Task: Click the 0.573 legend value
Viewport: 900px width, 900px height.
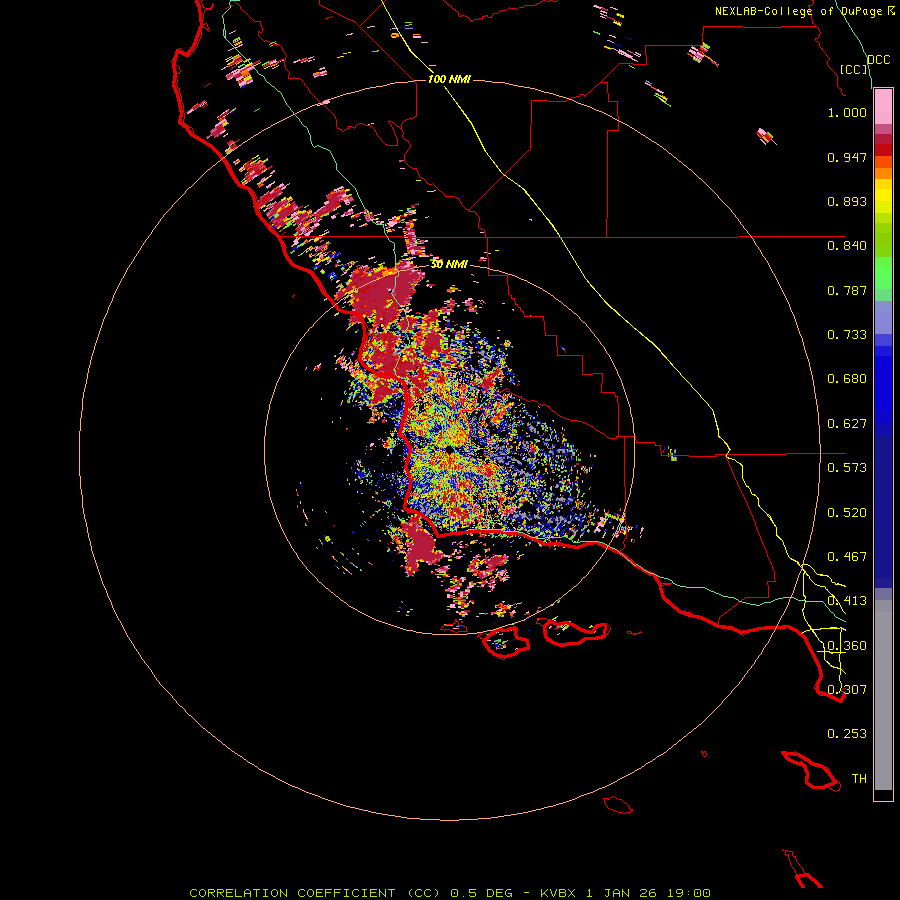Action: click(x=847, y=468)
